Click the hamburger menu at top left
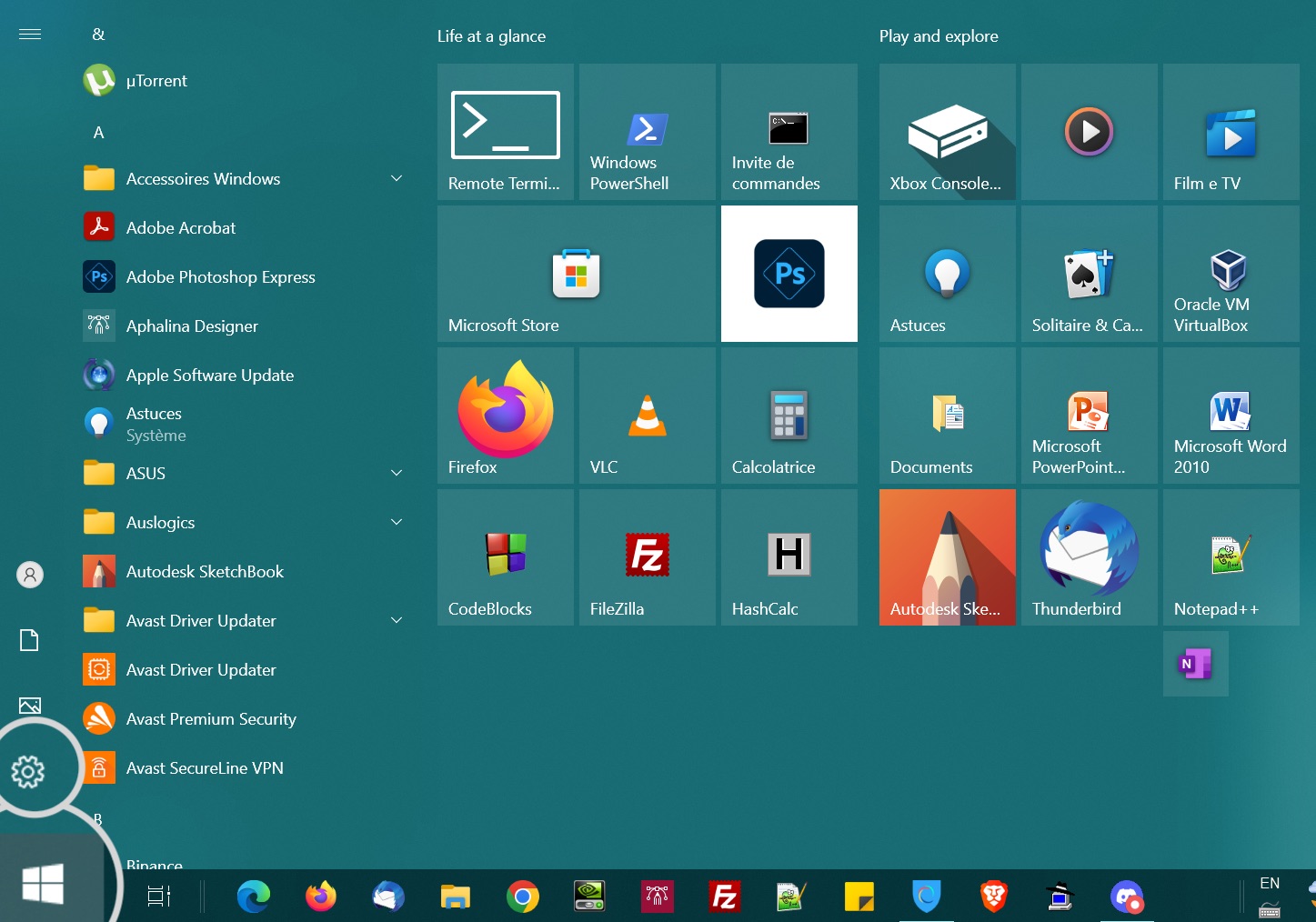The width and height of the screenshot is (1316, 922). pos(30,35)
